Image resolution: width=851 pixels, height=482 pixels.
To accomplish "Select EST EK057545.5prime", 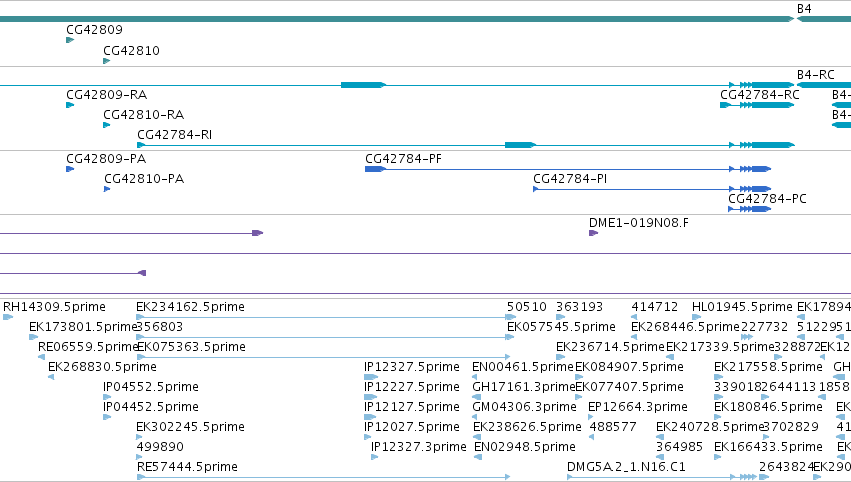I will click(x=561, y=327).
